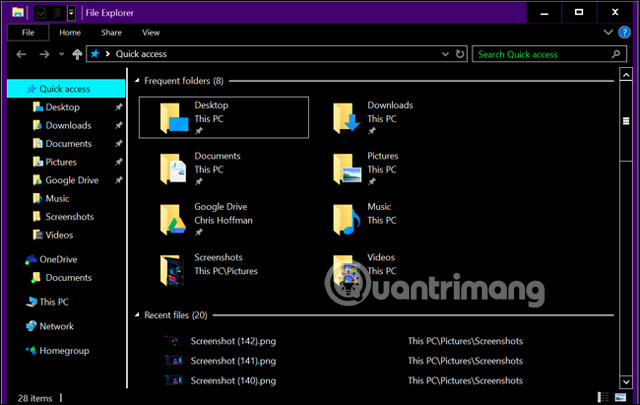Click the Frequent folders (8) header
640x405 pixels.
(184, 81)
